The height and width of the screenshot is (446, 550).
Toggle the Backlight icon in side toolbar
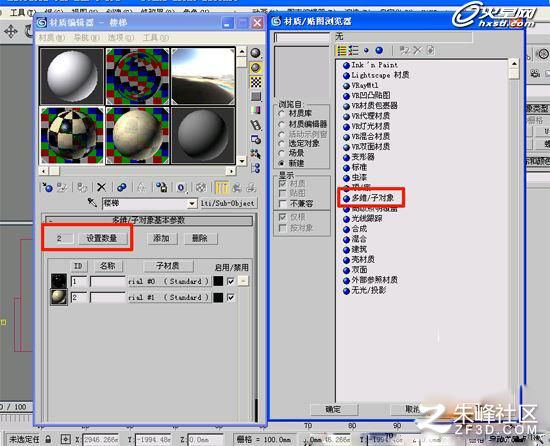click(x=256, y=67)
